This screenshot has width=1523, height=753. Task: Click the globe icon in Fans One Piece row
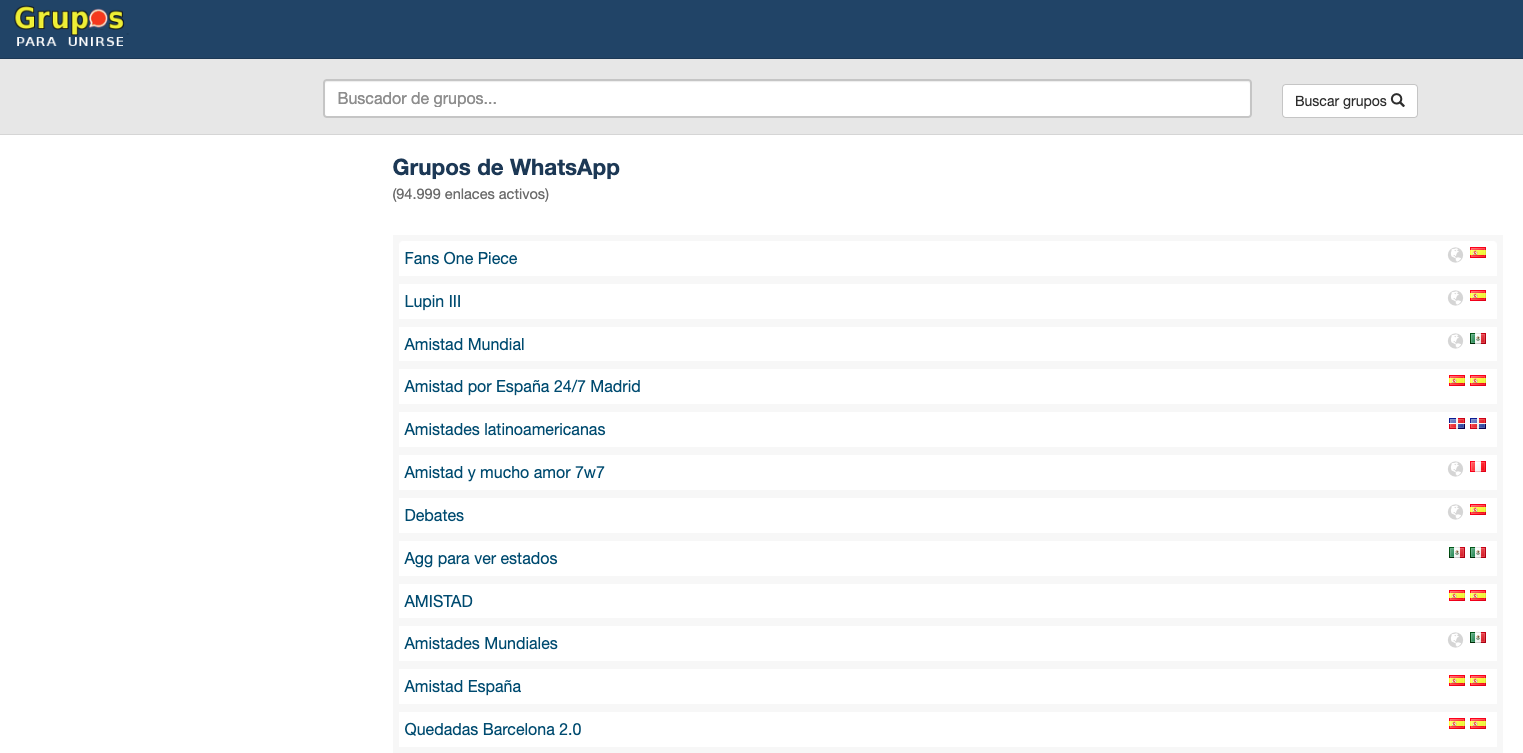pos(1456,254)
